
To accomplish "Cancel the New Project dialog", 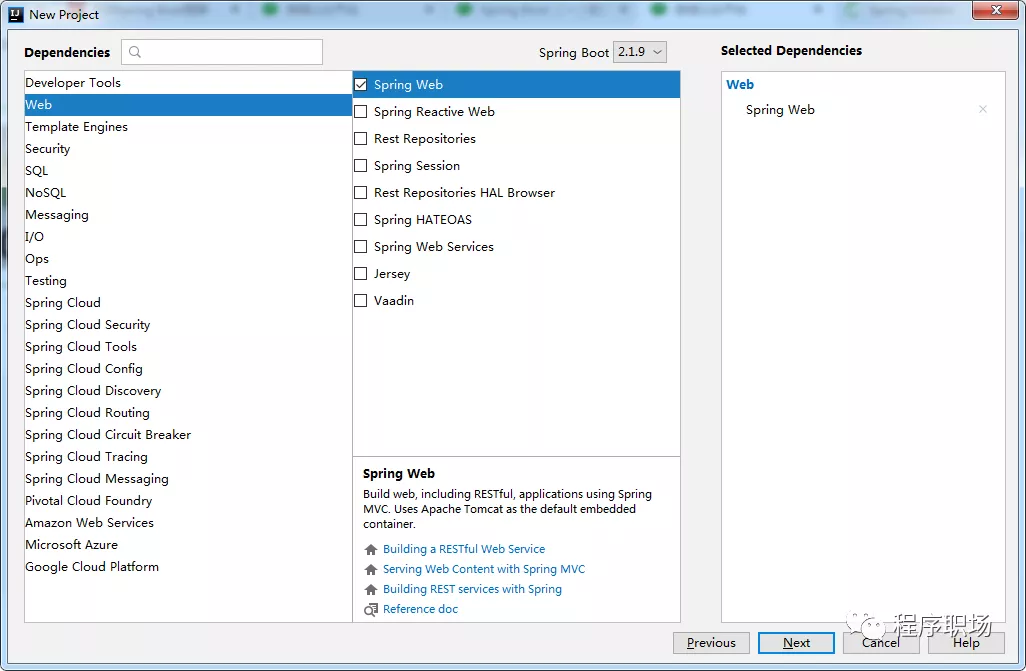I will (x=881, y=643).
